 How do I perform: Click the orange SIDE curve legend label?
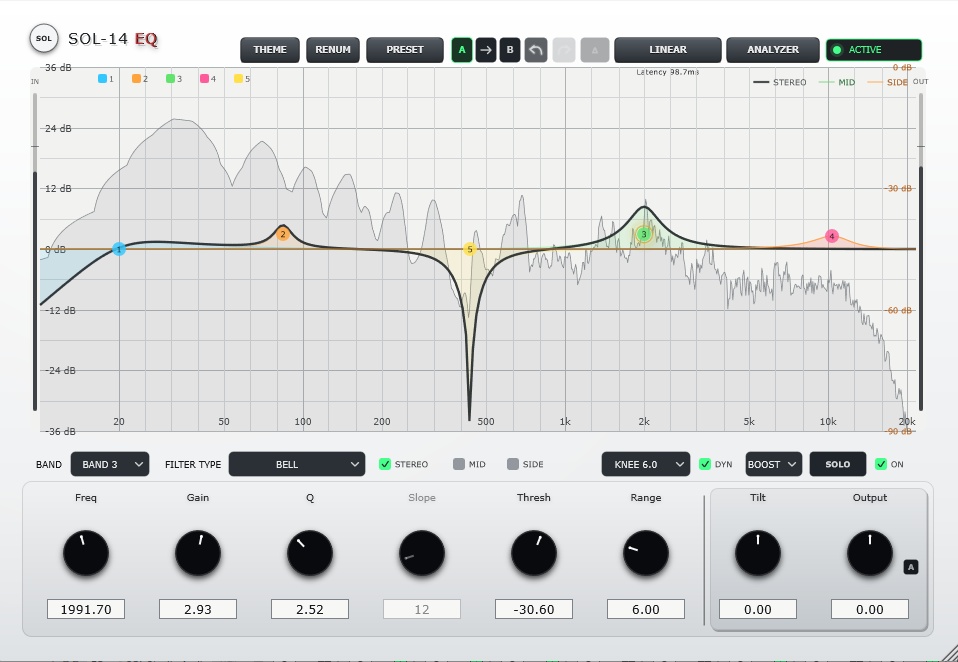(897, 82)
